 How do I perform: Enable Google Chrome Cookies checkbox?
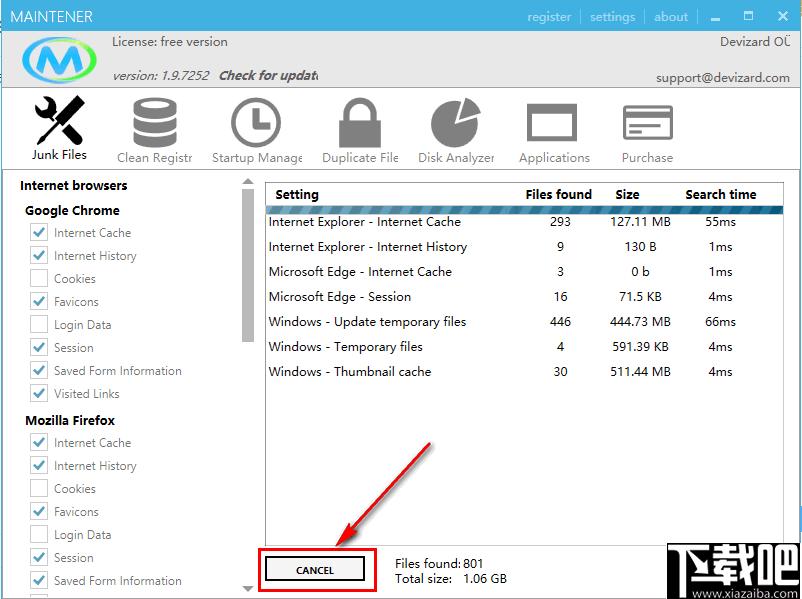(39, 278)
